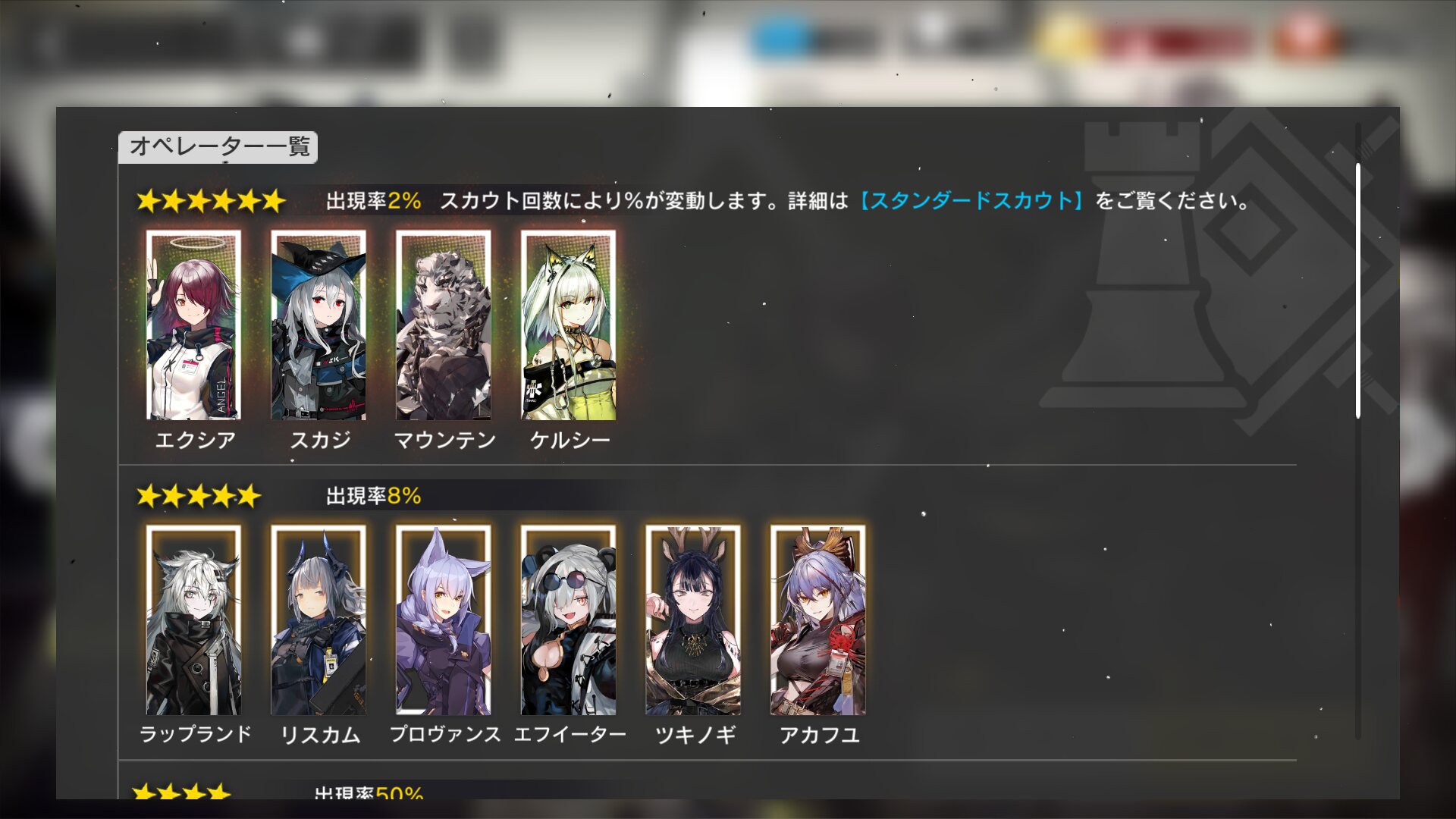Open the ケルシー operator card

point(569,325)
